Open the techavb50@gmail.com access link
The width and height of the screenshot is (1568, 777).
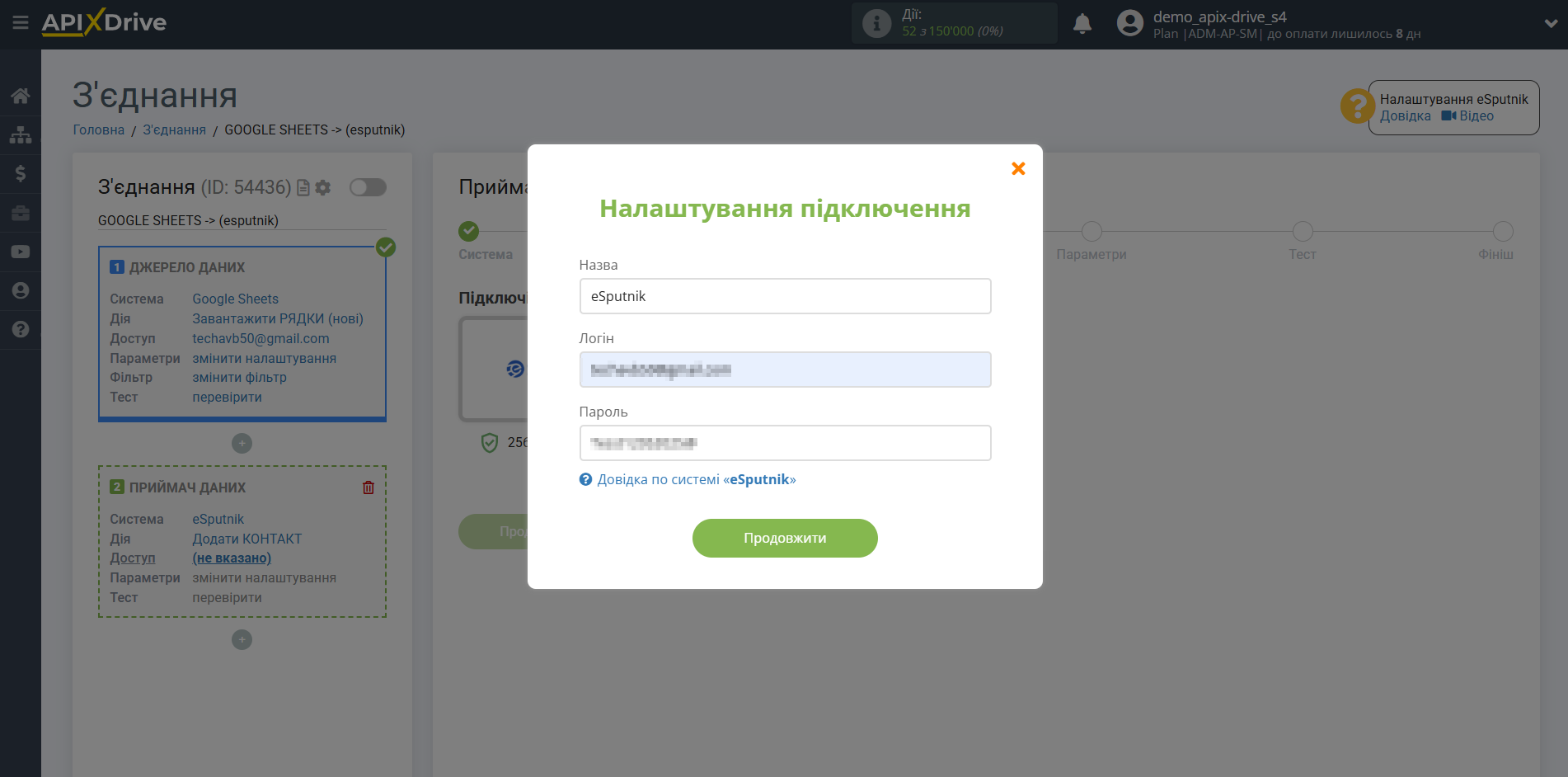pyautogui.click(x=261, y=338)
